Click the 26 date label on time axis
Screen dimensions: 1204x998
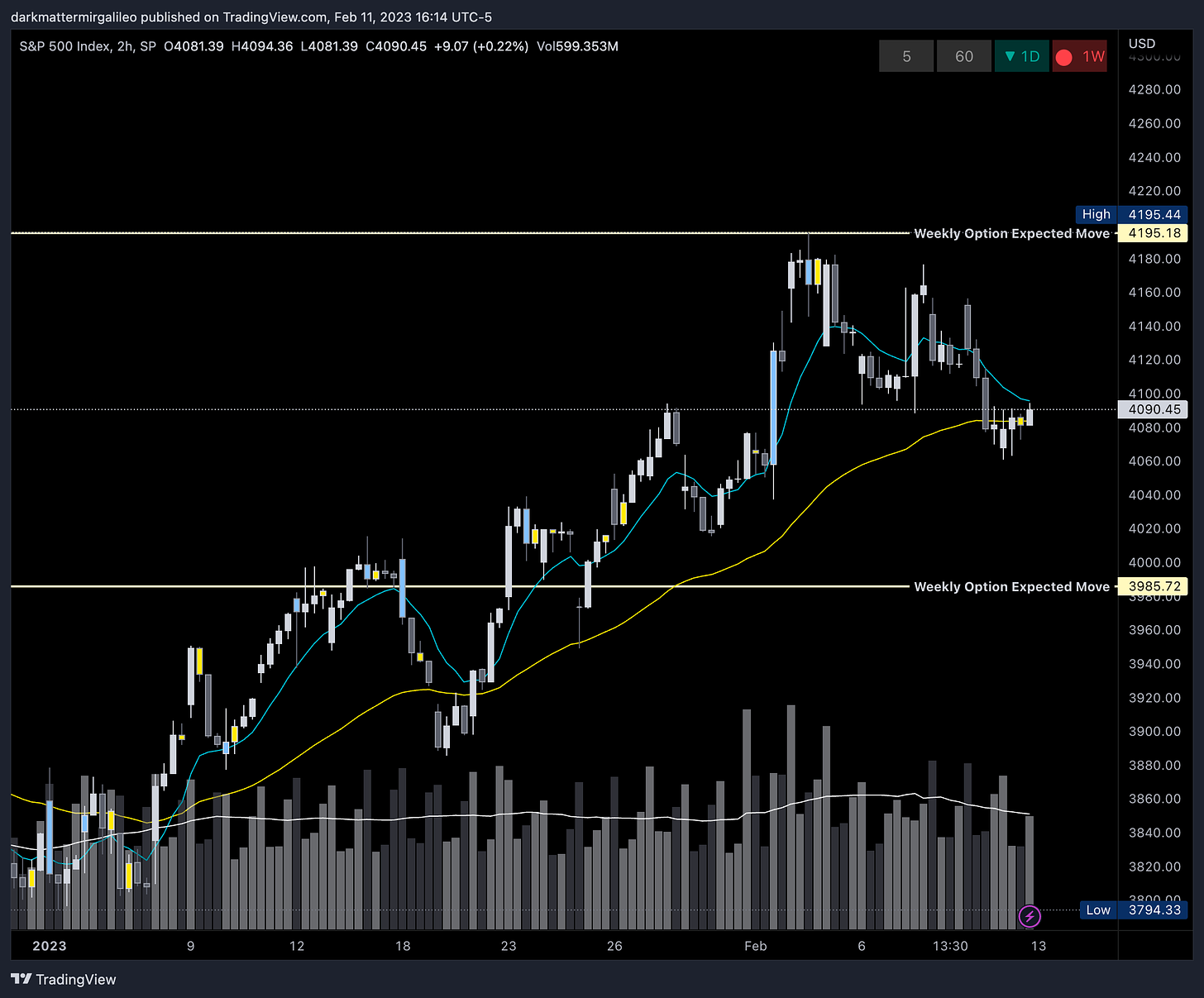pos(614,946)
